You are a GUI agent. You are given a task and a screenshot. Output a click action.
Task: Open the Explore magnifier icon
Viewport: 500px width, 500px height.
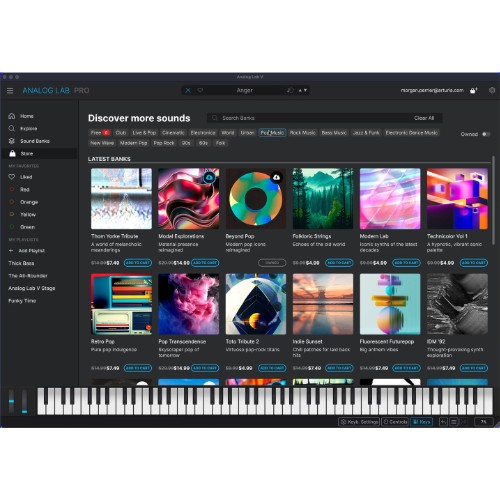(x=12, y=128)
